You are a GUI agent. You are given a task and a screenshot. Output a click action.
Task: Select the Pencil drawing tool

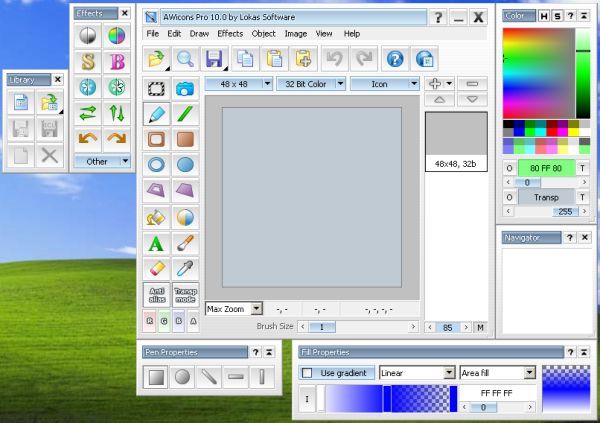pyautogui.click(x=157, y=114)
